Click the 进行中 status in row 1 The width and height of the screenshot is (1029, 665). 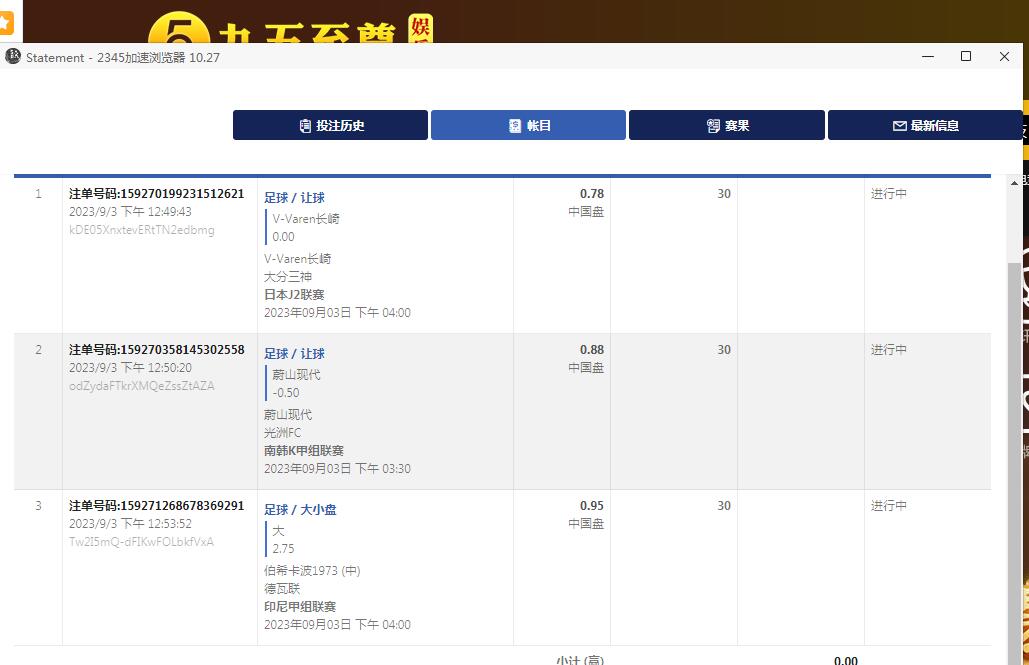pos(889,194)
